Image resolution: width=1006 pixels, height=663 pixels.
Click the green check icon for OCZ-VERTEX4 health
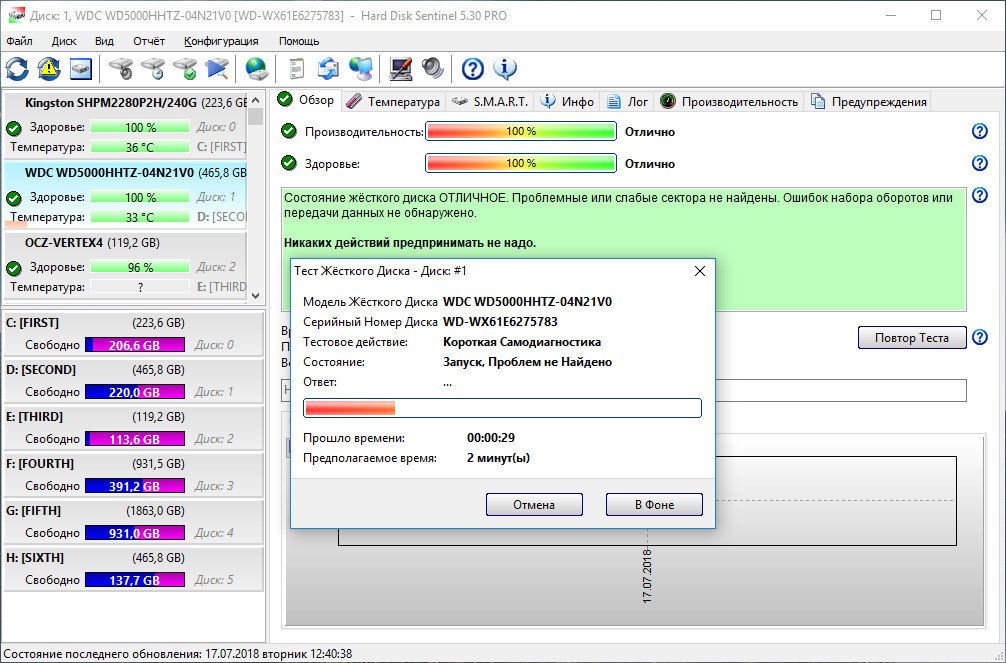point(13,268)
